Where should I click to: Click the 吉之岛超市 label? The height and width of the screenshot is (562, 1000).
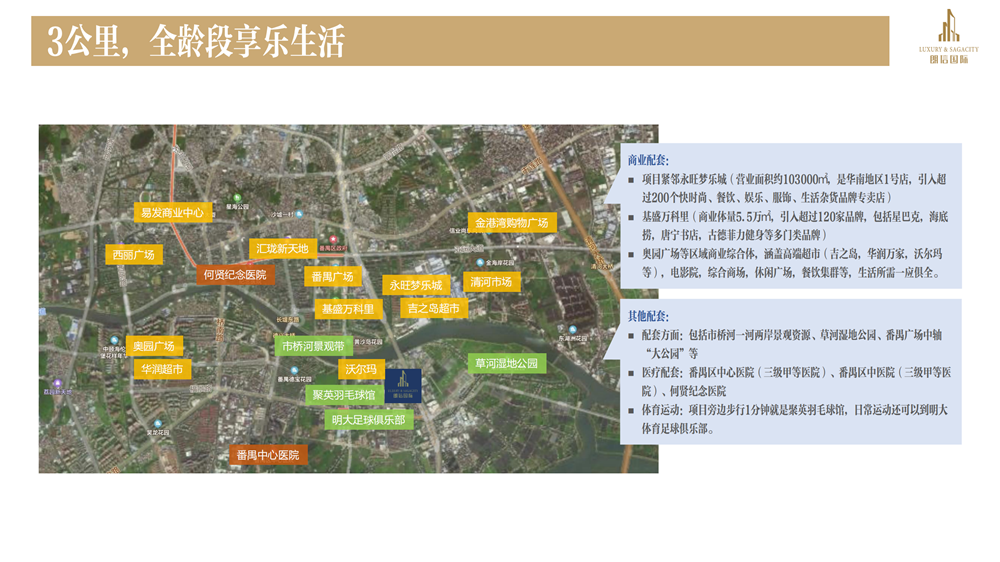(x=434, y=309)
